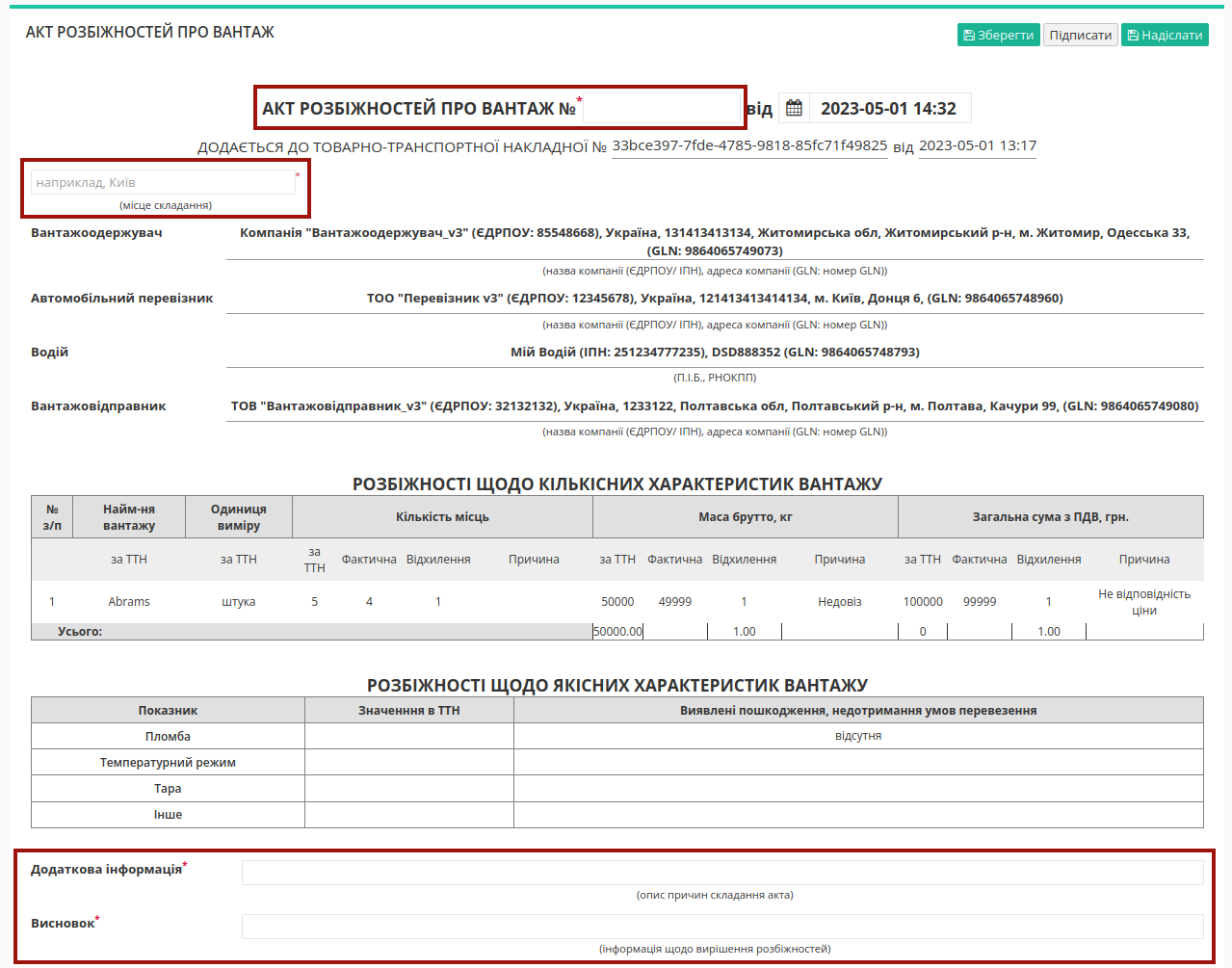Click the Додаткова інформація text field
The height and width of the screenshot is (968, 1232).
[722, 873]
